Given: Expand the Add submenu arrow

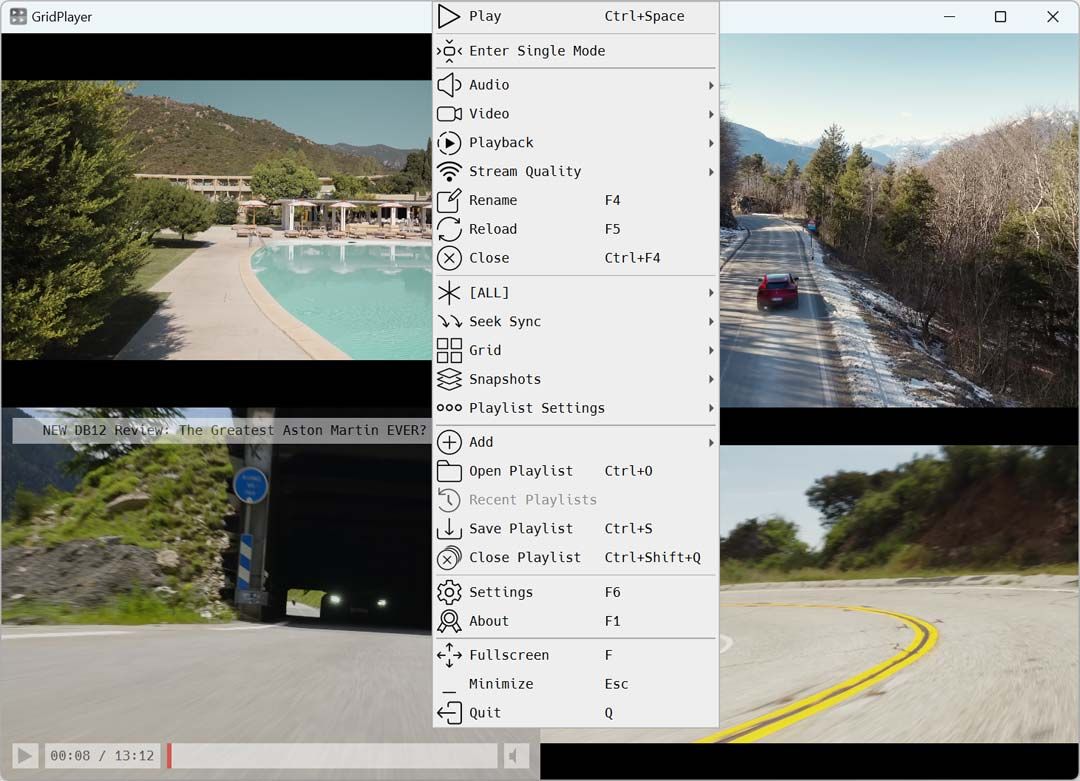Looking at the screenshot, I should point(711,442).
